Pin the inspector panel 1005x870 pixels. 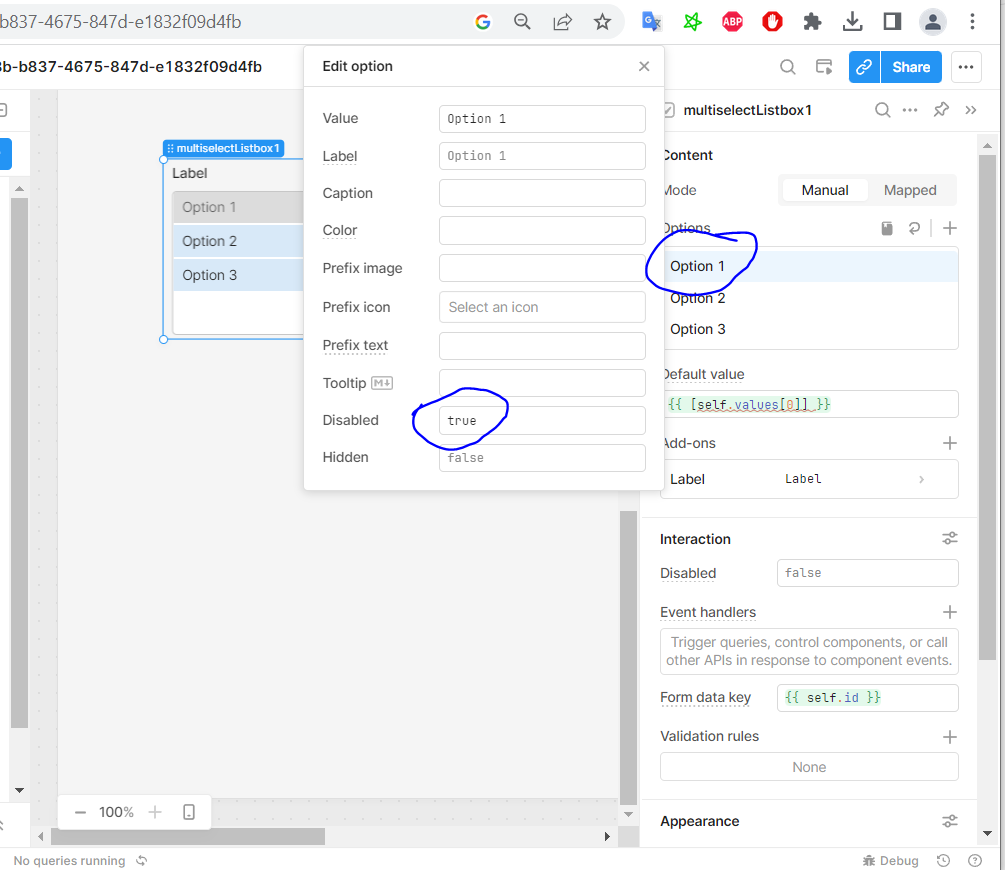(x=941, y=110)
